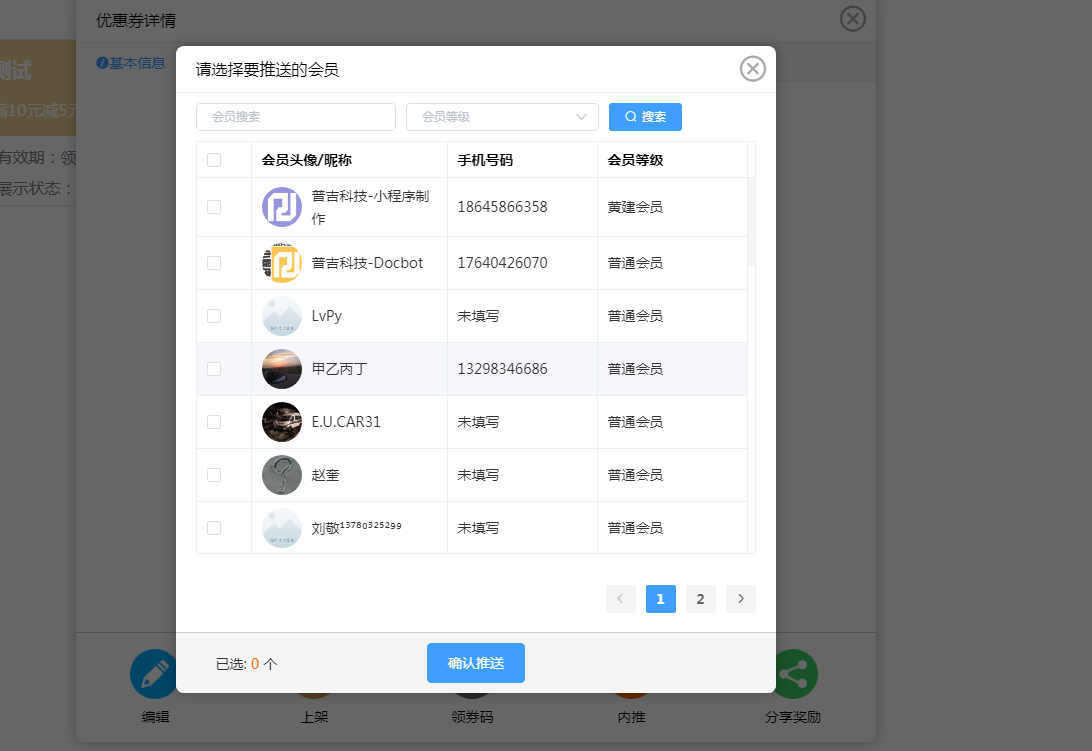Open the 基本信息 tab in coupon details
This screenshot has height=751, width=1092.
[130, 63]
